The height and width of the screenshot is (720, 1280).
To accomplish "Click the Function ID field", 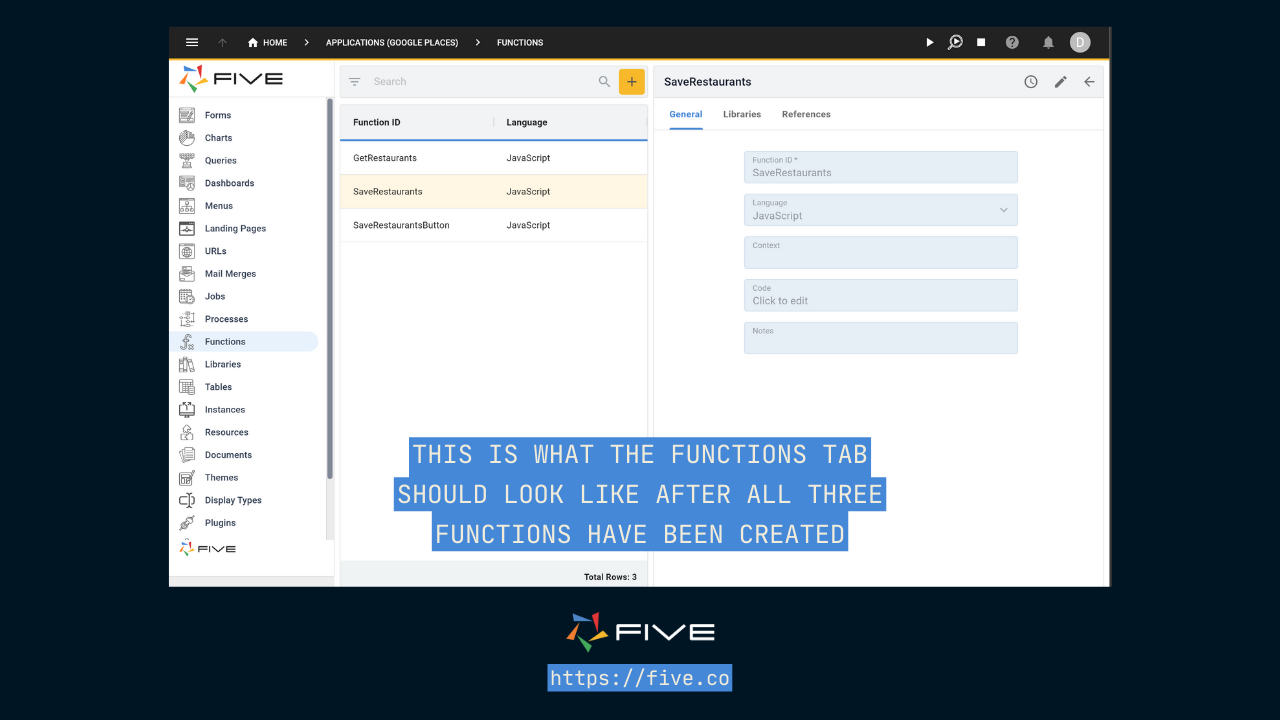I will pyautogui.click(x=881, y=167).
